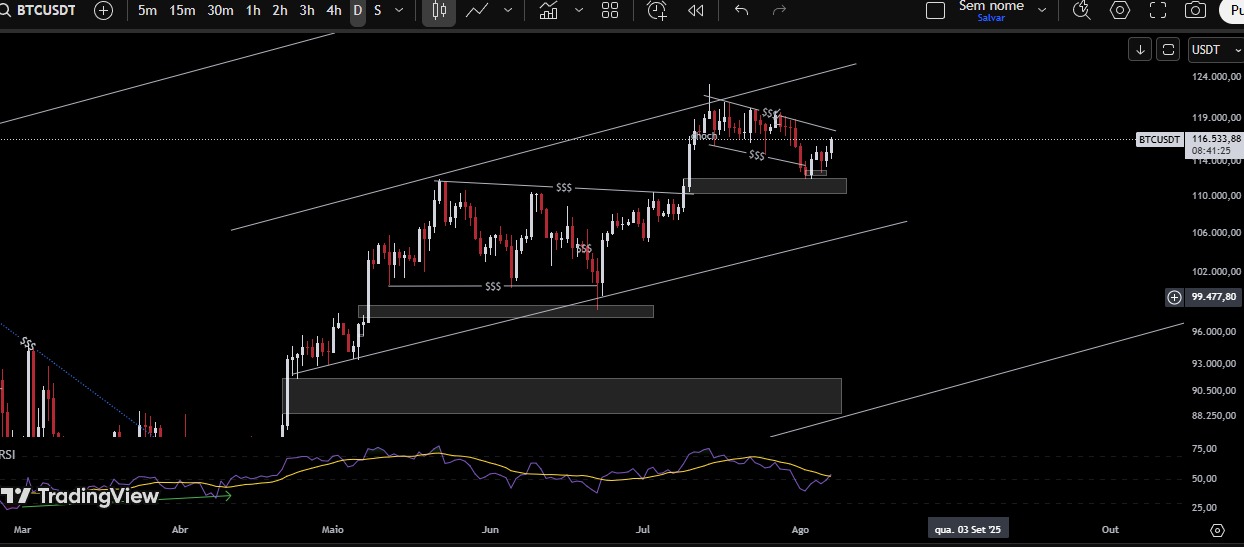This screenshot has width=1244, height=547.
Task: Select the daily D timeframe
Action: point(358,11)
